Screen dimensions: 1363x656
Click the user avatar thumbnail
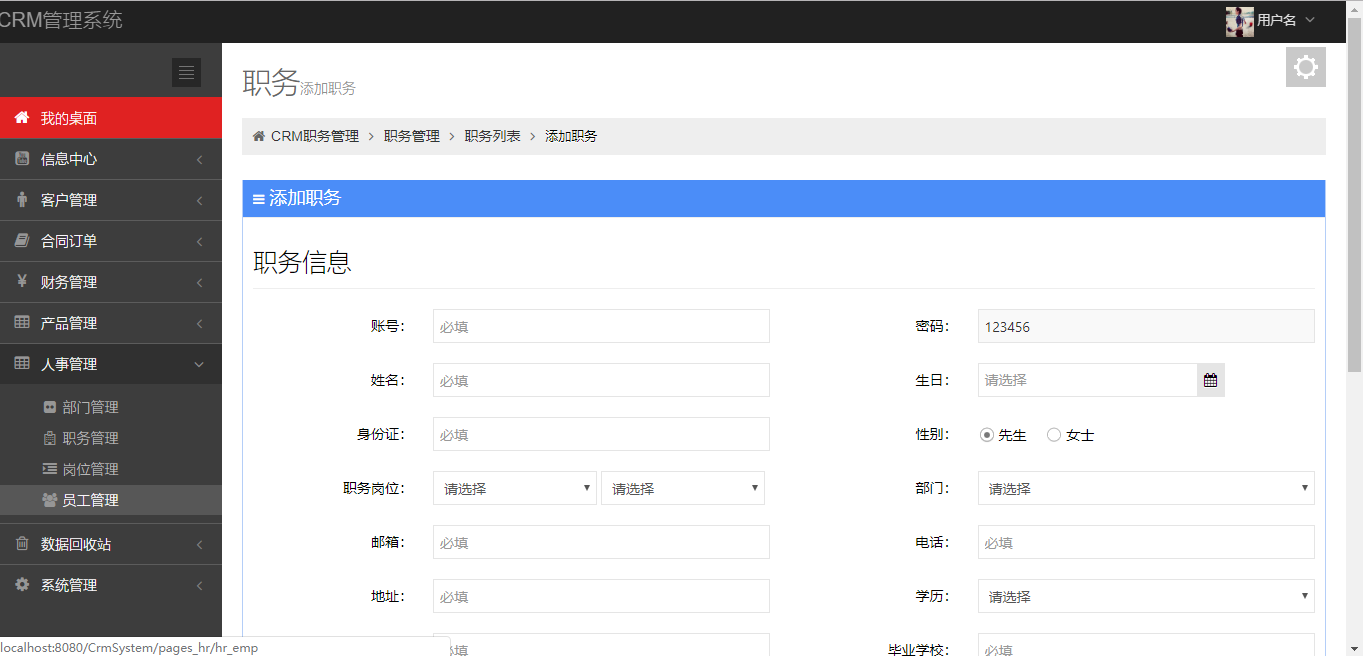point(1240,21)
